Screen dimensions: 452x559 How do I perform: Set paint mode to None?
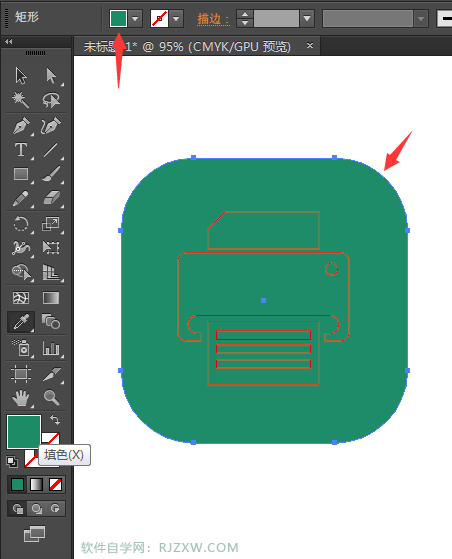55,484
